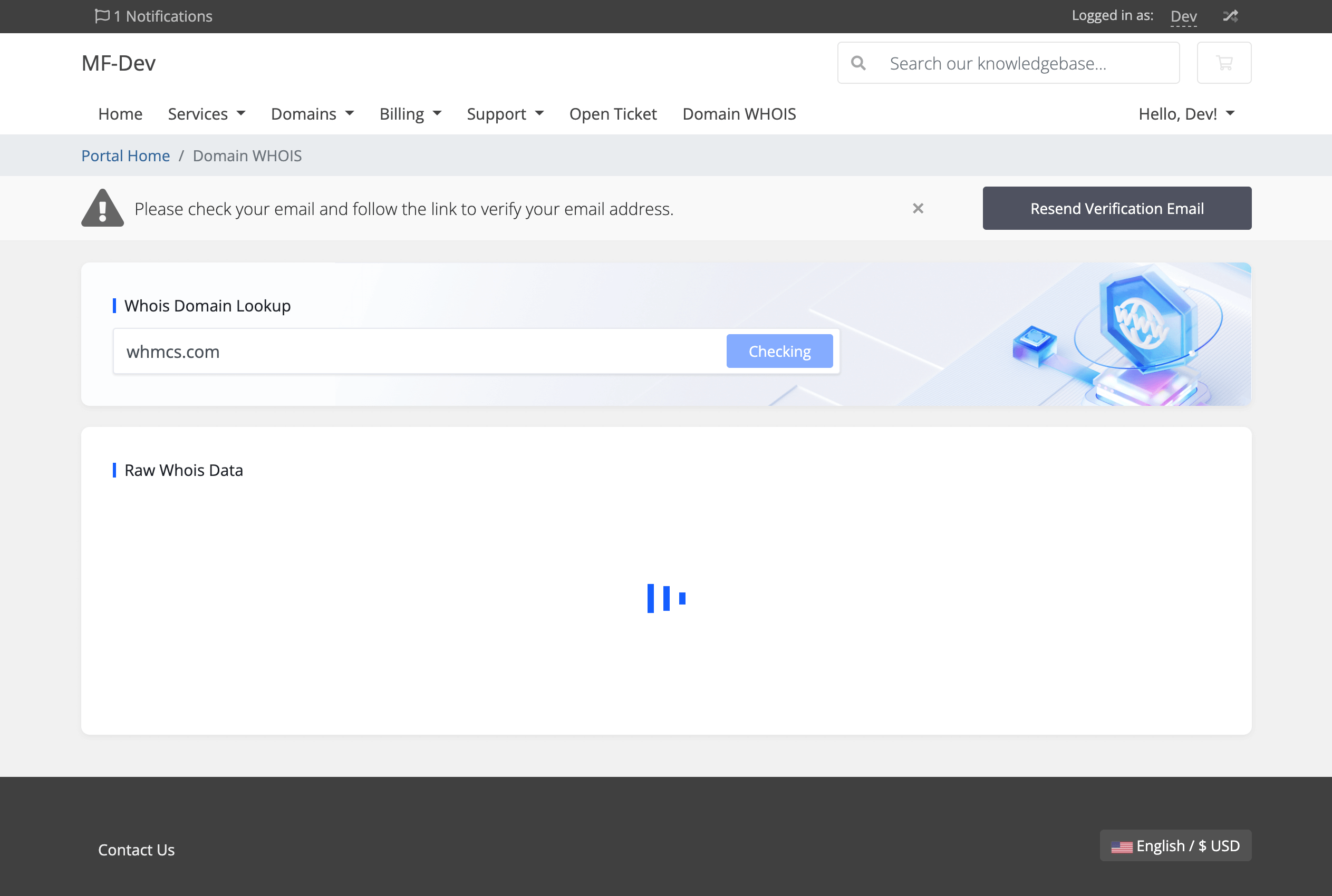Image resolution: width=1332 pixels, height=896 pixels.
Task: Follow the Portal Home breadcrumb
Action: click(x=125, y=155)
